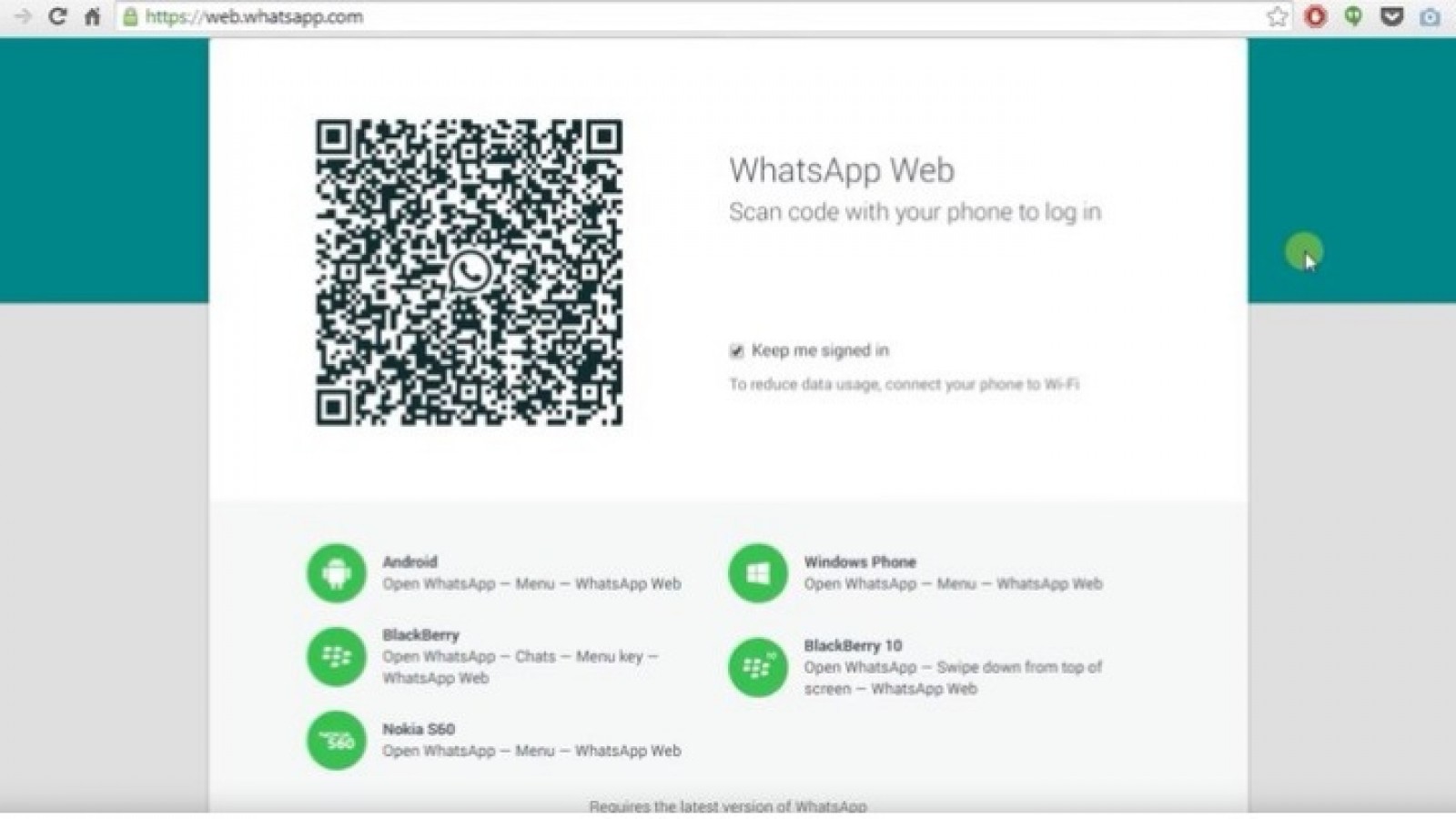Click the browser home icon
This screenshot has height=819, width=1456.
[91, 16]
